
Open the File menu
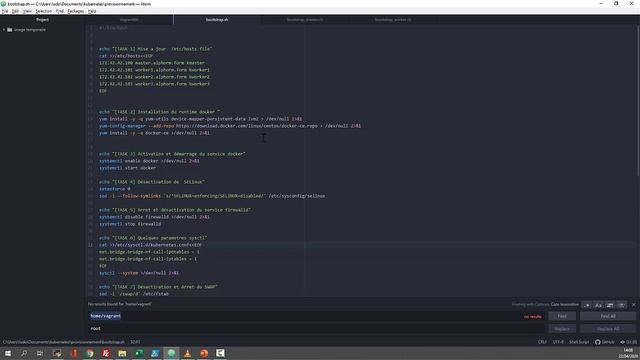click(x=5, y=11)
